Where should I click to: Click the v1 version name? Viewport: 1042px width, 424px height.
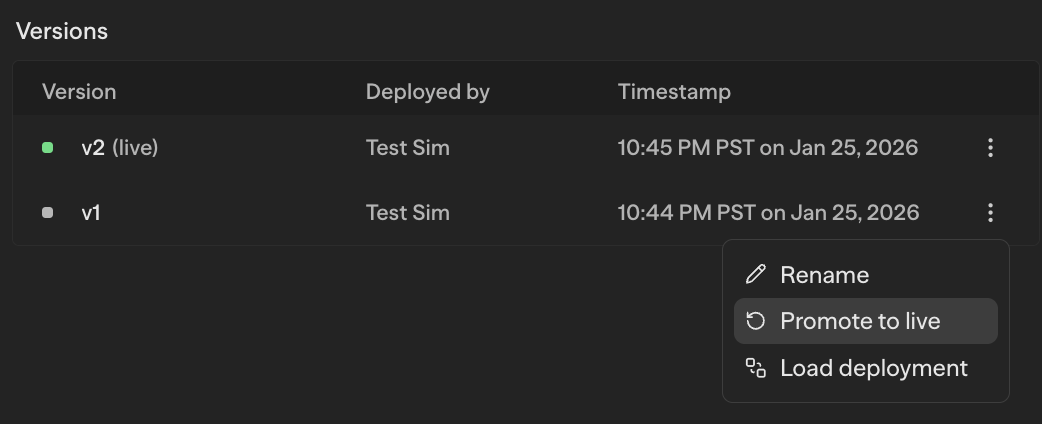(91, 213)
